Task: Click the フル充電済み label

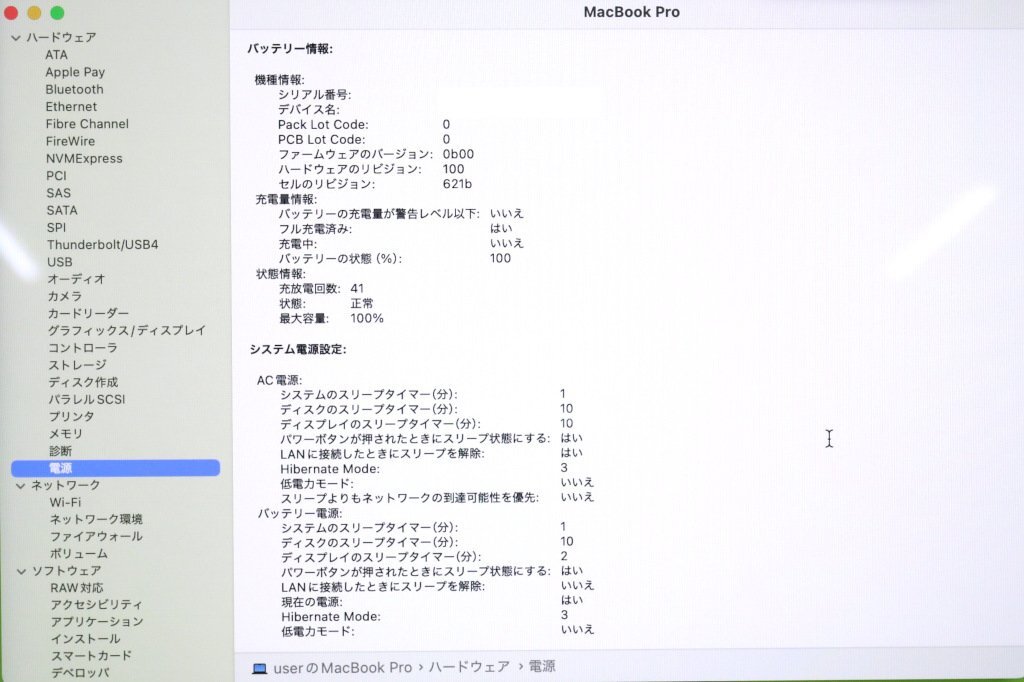Action: coord(315,229)
